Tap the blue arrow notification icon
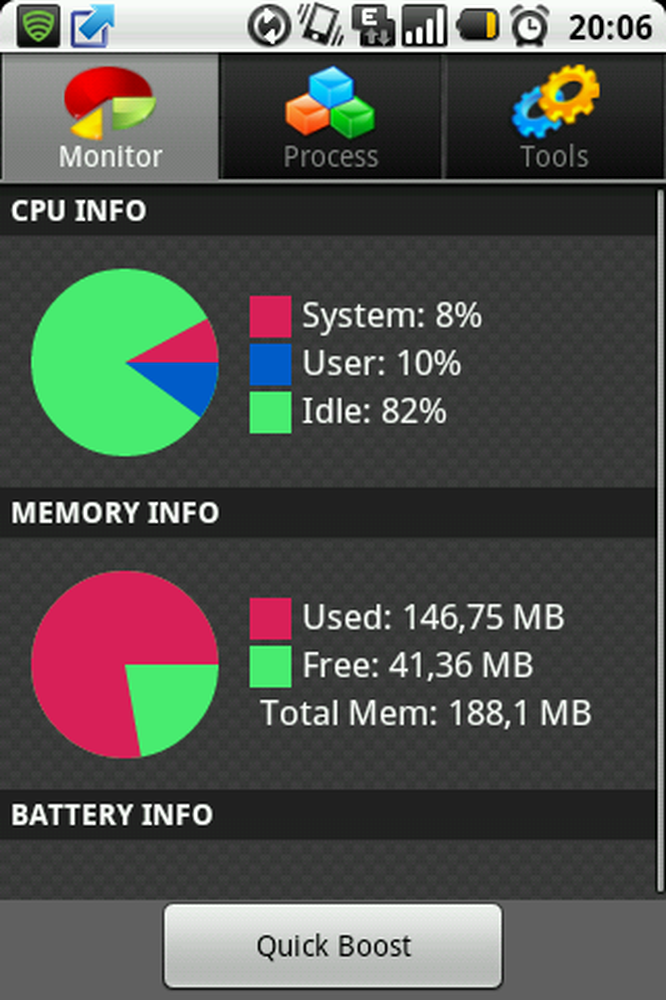 click(x=92, y=26)
